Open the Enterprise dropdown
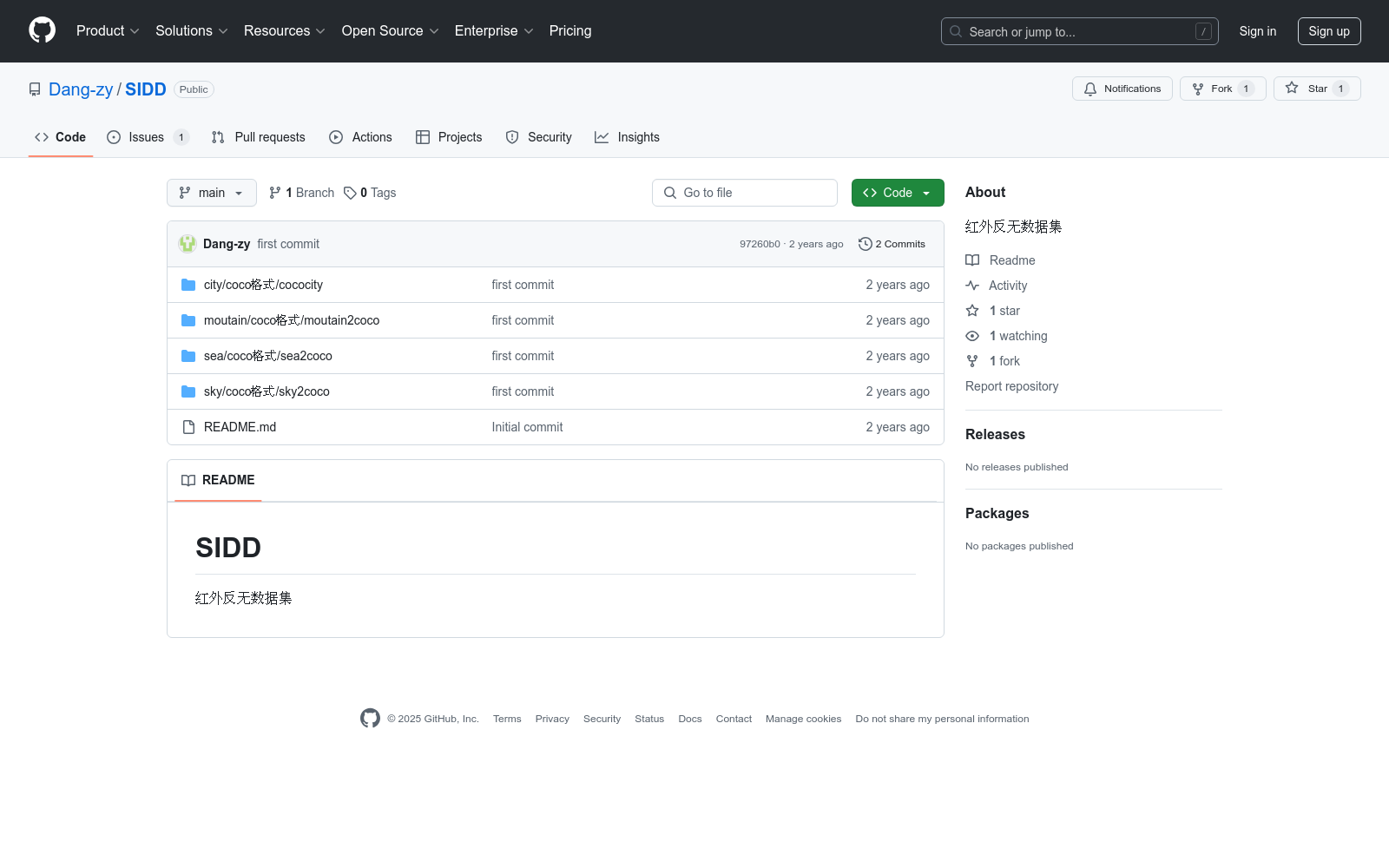The width and height of the screenshot is (1389, 868). (494, 30)
